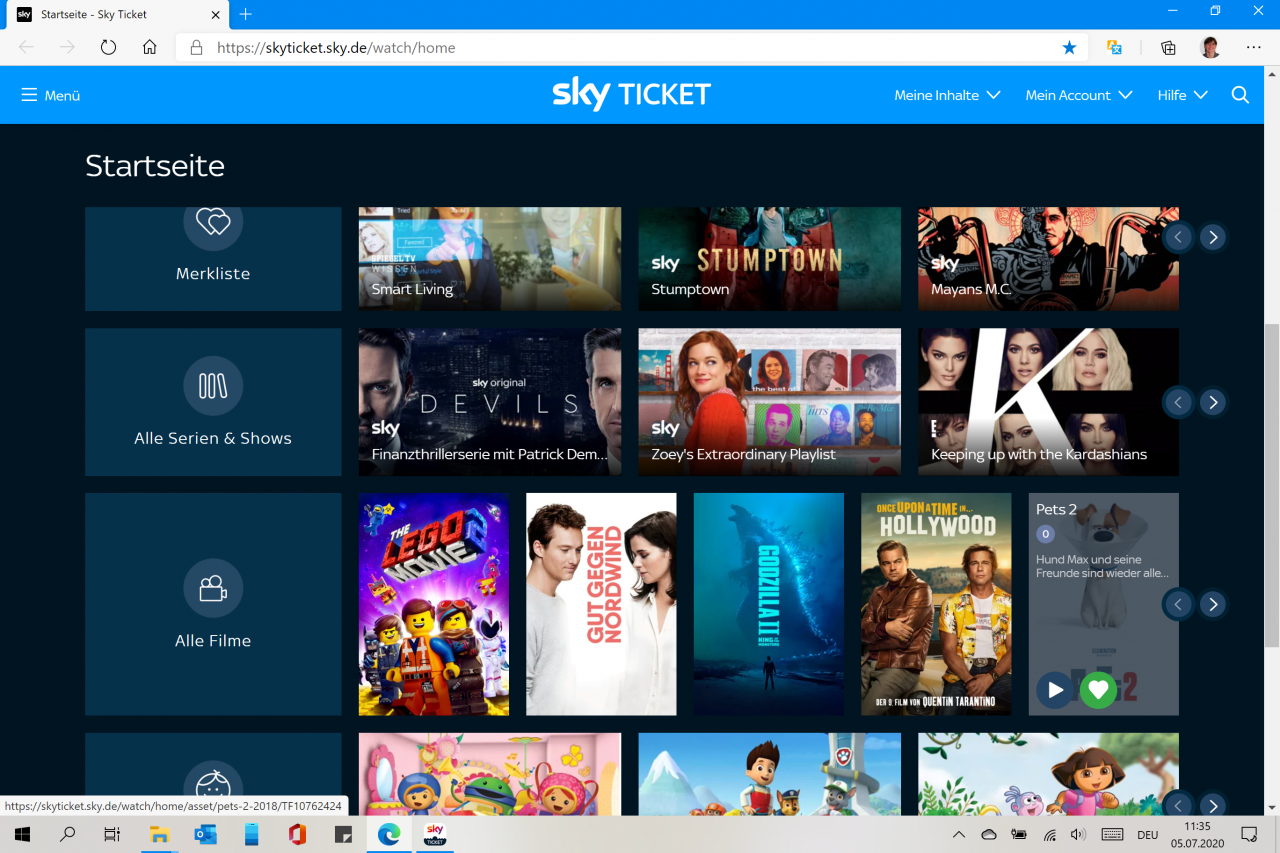The image size is (1280, 853).
Task: Open browser profile avatar
Action: pos(1211,47)
